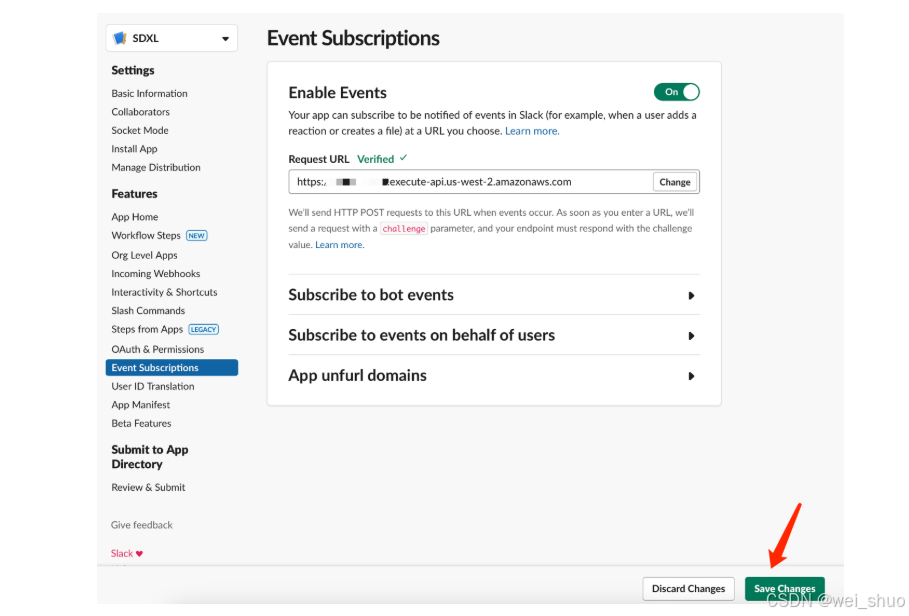Click Discard Changes button
This screenshot has width=909, height=616.
(x=688, y=588)
